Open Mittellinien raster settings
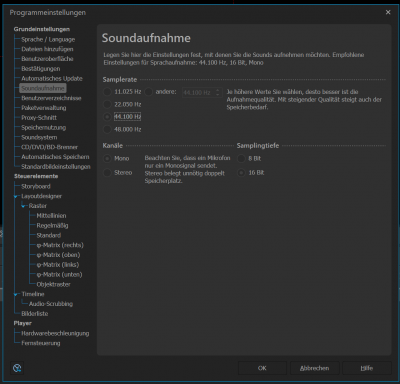400x384 pixels. click(x=51, y=216)
